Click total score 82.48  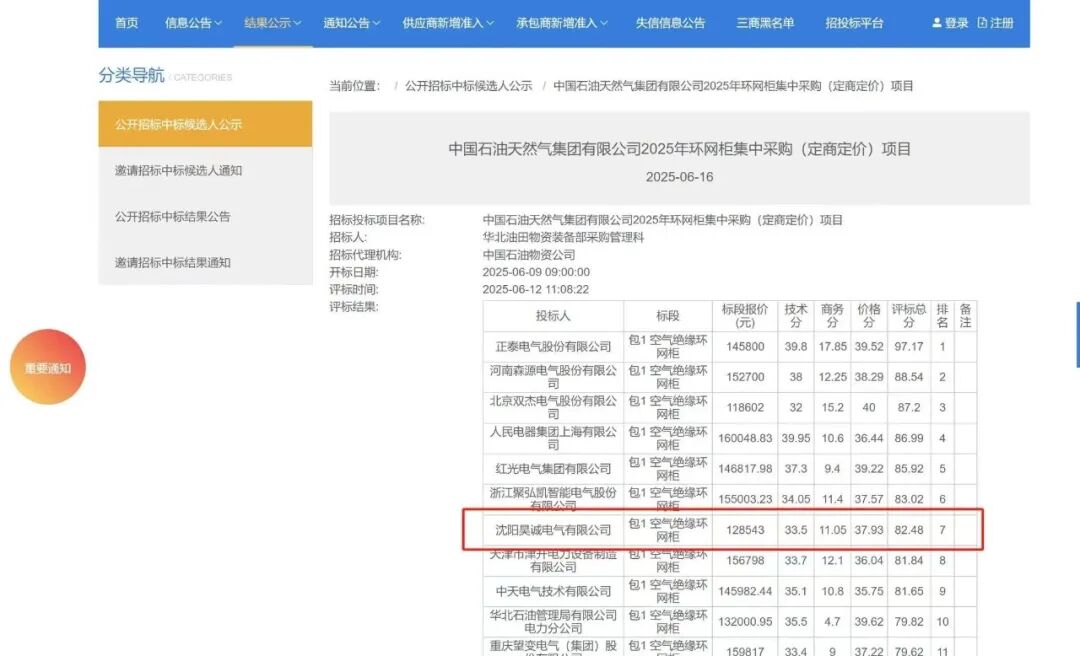click(x=908, y=530)
